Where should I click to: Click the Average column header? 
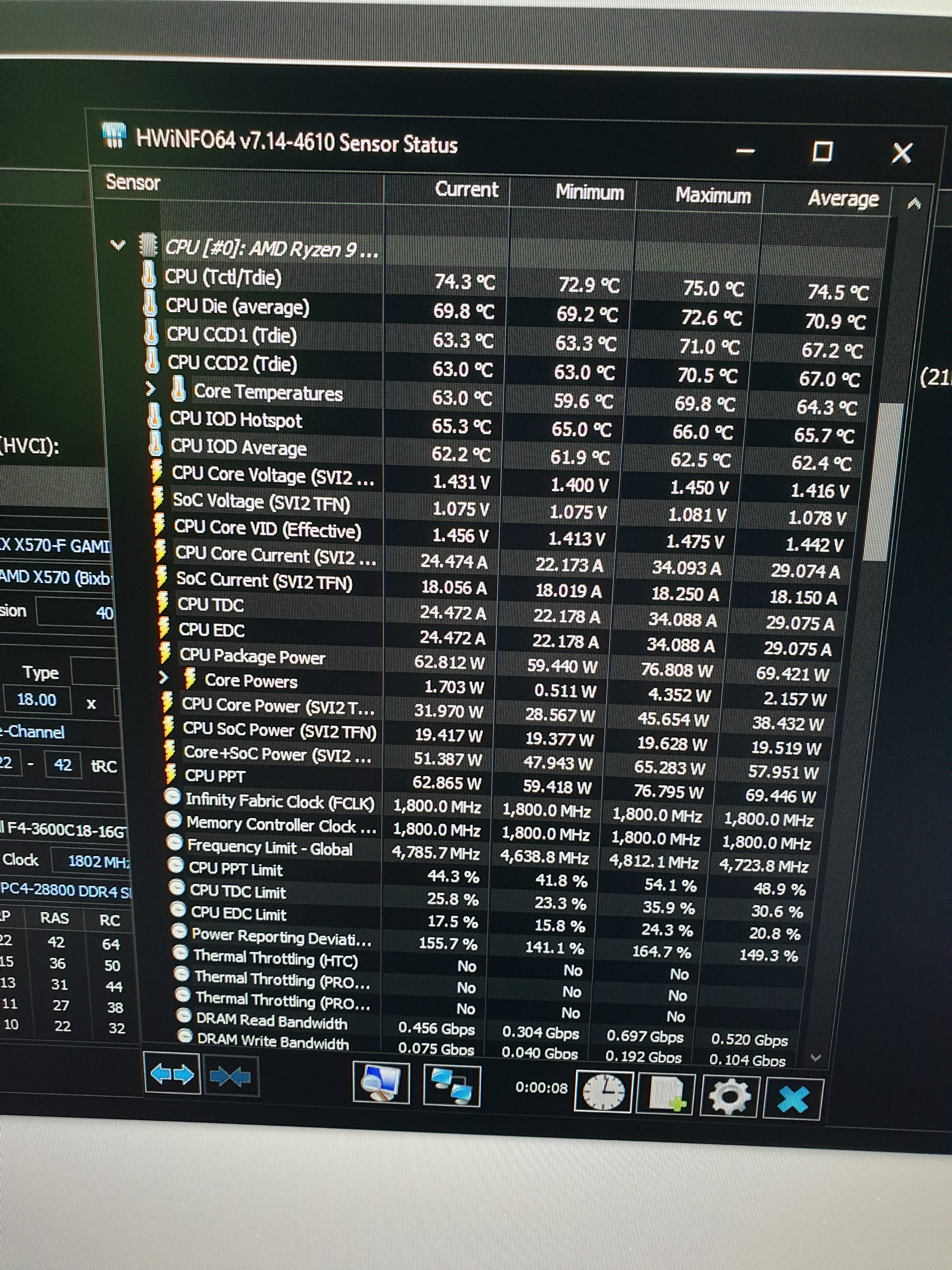tap(843, 199)
